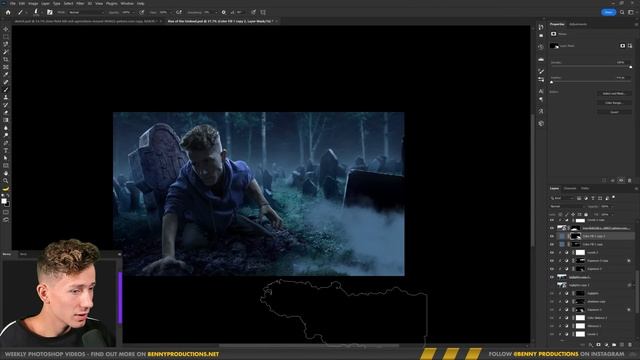Toggle visibility of the Levels 1 layer
The width and height of the screenshot is (640, 360).
[x=552, y=334]
